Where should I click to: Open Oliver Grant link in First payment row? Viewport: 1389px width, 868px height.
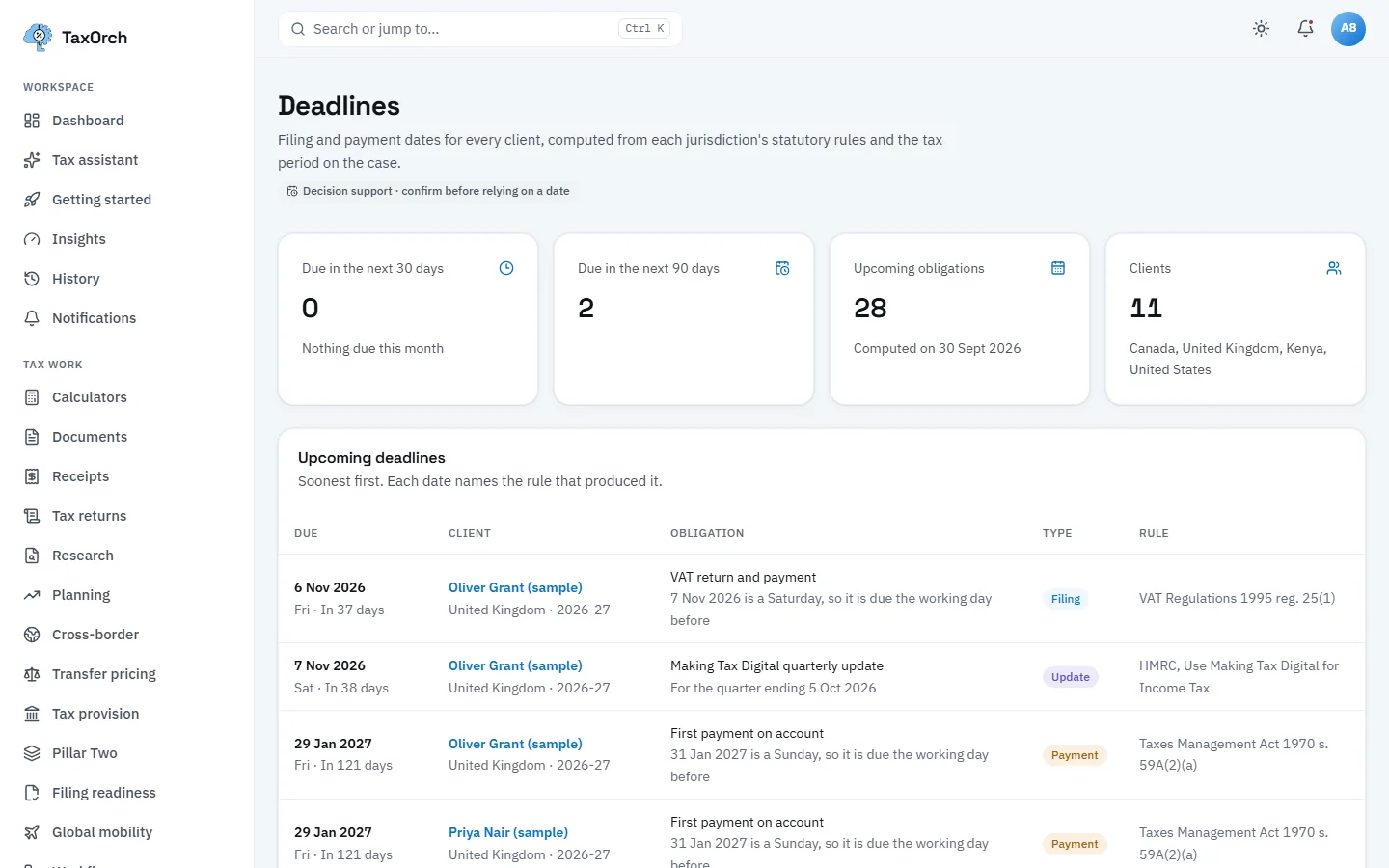[x=515, y=744]
